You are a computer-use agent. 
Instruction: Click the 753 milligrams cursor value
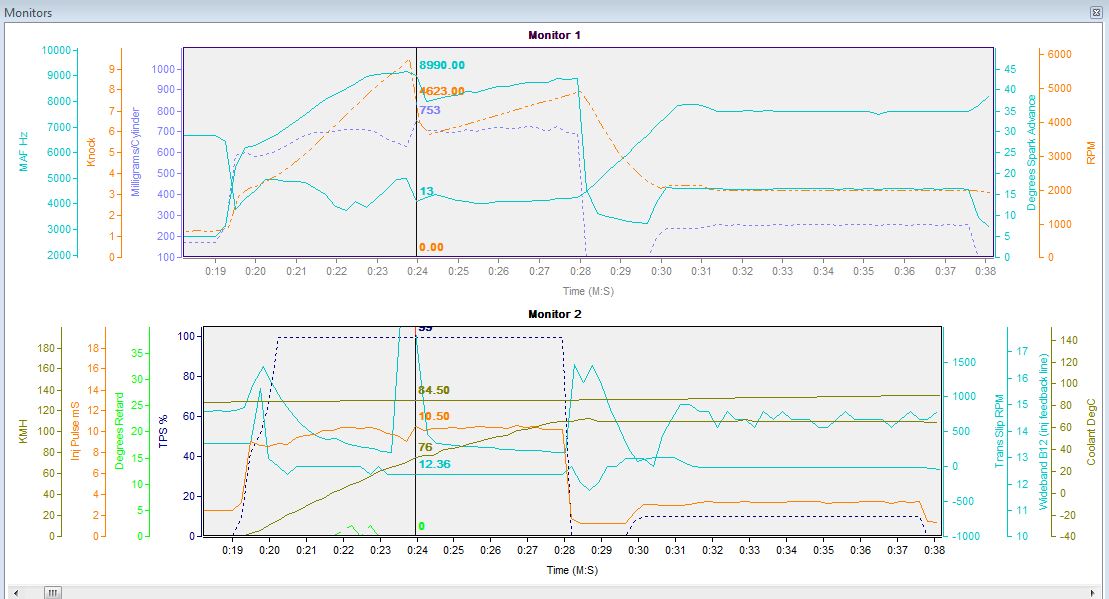pyautogui.click(x=429, y=110)
